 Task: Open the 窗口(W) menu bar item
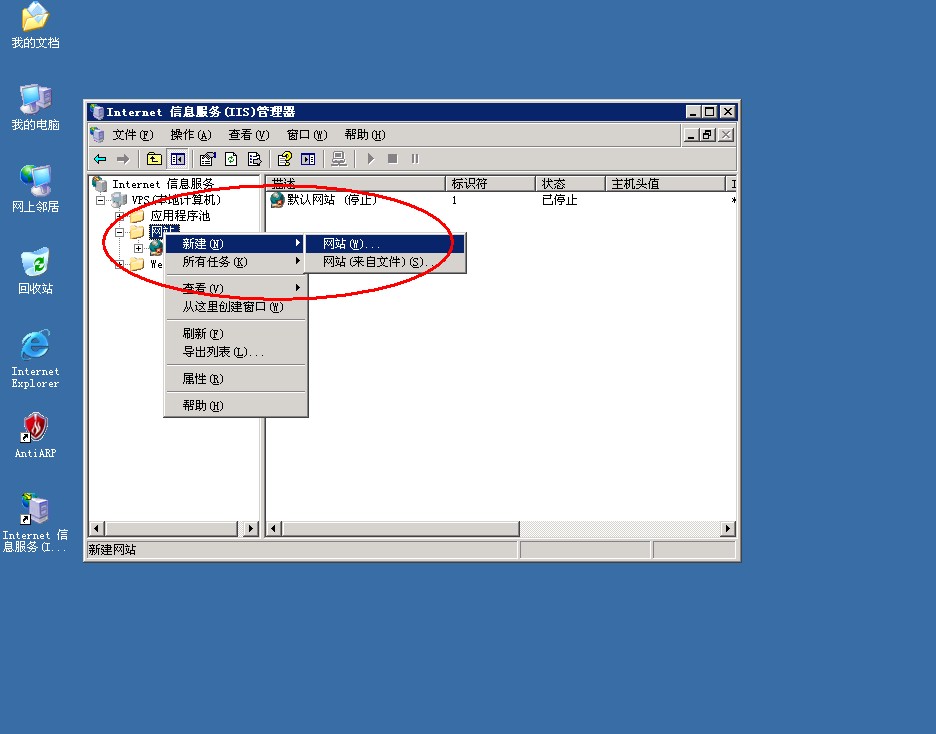[307, 135]
